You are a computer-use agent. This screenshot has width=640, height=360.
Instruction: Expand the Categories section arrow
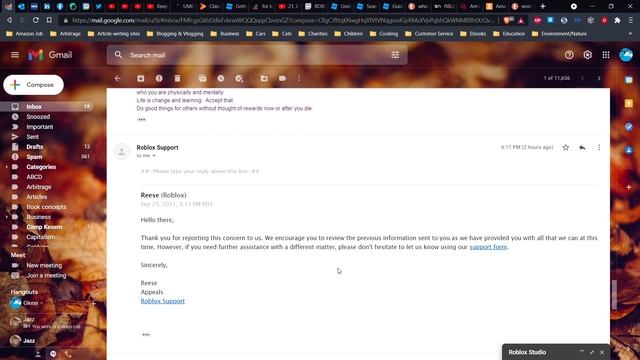[7, 167]
